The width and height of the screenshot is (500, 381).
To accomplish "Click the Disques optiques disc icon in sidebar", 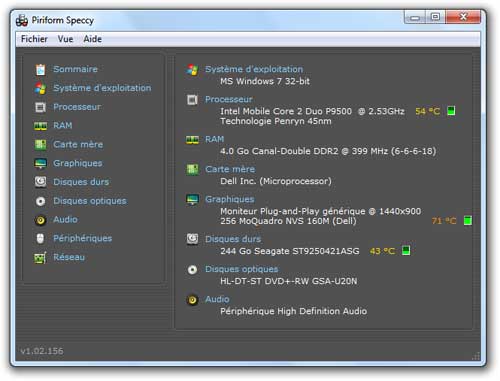I will click(x=41, y=201).
